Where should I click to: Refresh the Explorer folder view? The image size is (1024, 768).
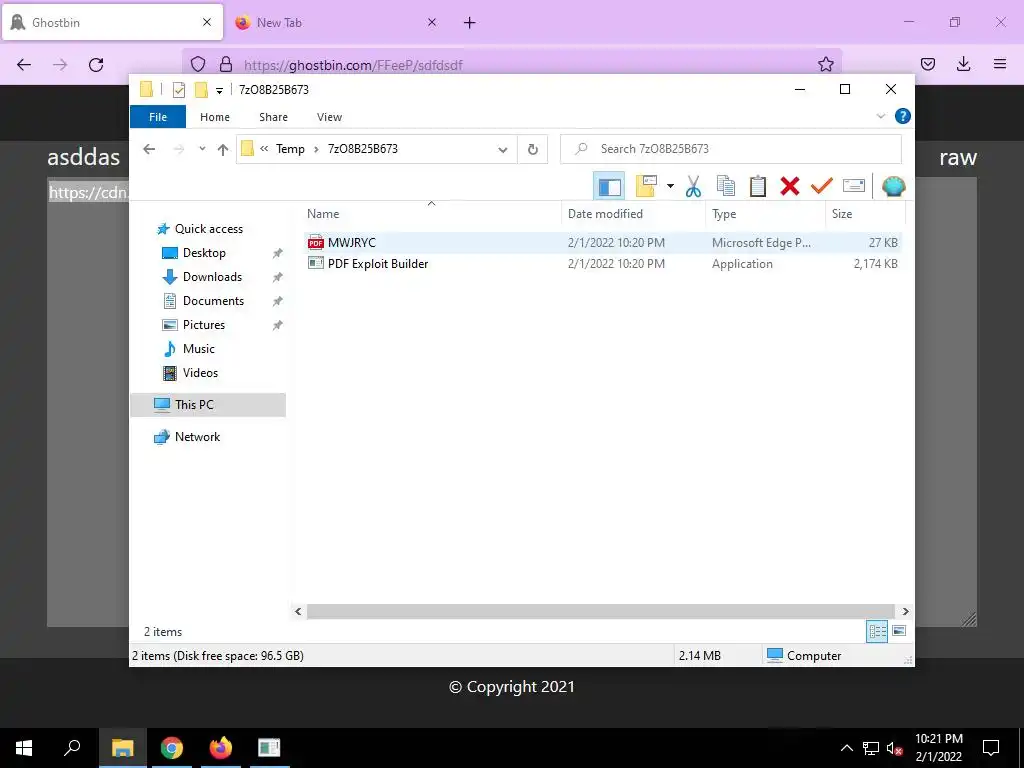point(533,150)
